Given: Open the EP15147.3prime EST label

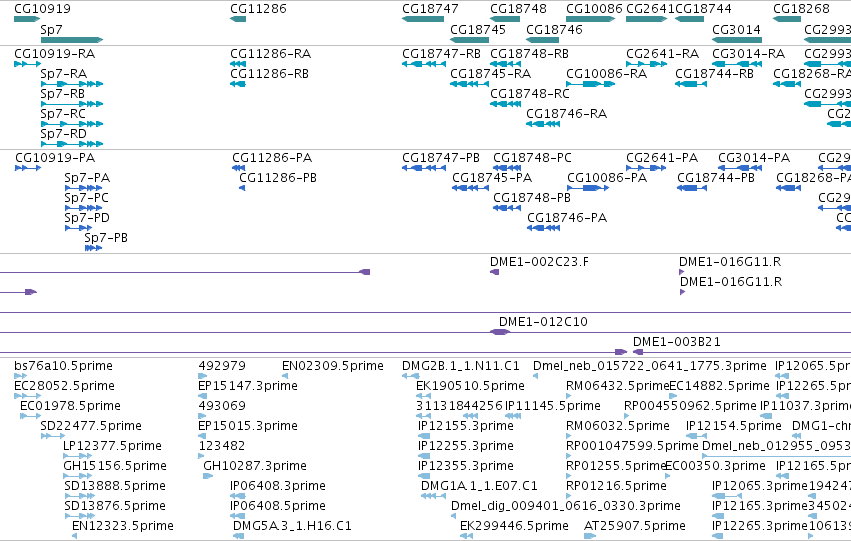Looking at the screenshot, I should [x=248, y=386].
